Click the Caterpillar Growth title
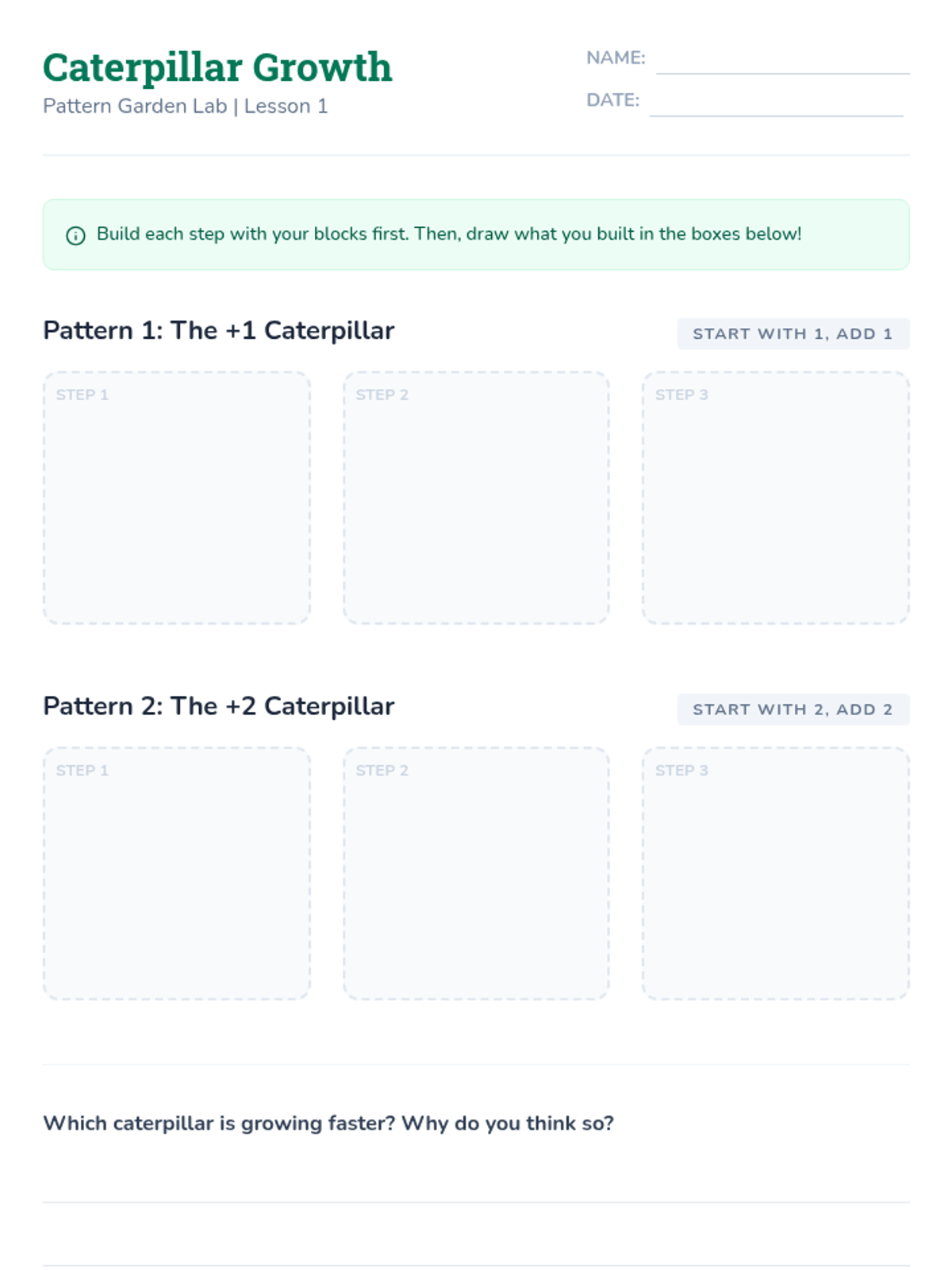This screenshot has height=1270, width=952. tap(217, 67)
